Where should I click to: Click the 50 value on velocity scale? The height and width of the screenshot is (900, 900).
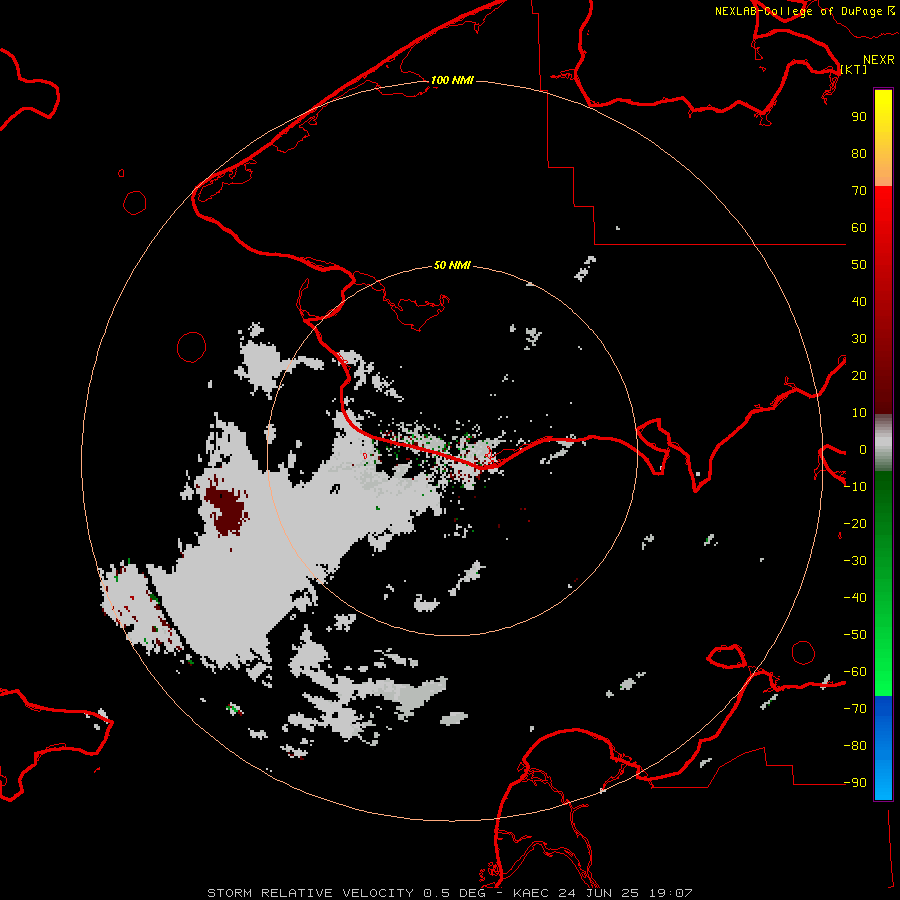[x=859, y=265]
